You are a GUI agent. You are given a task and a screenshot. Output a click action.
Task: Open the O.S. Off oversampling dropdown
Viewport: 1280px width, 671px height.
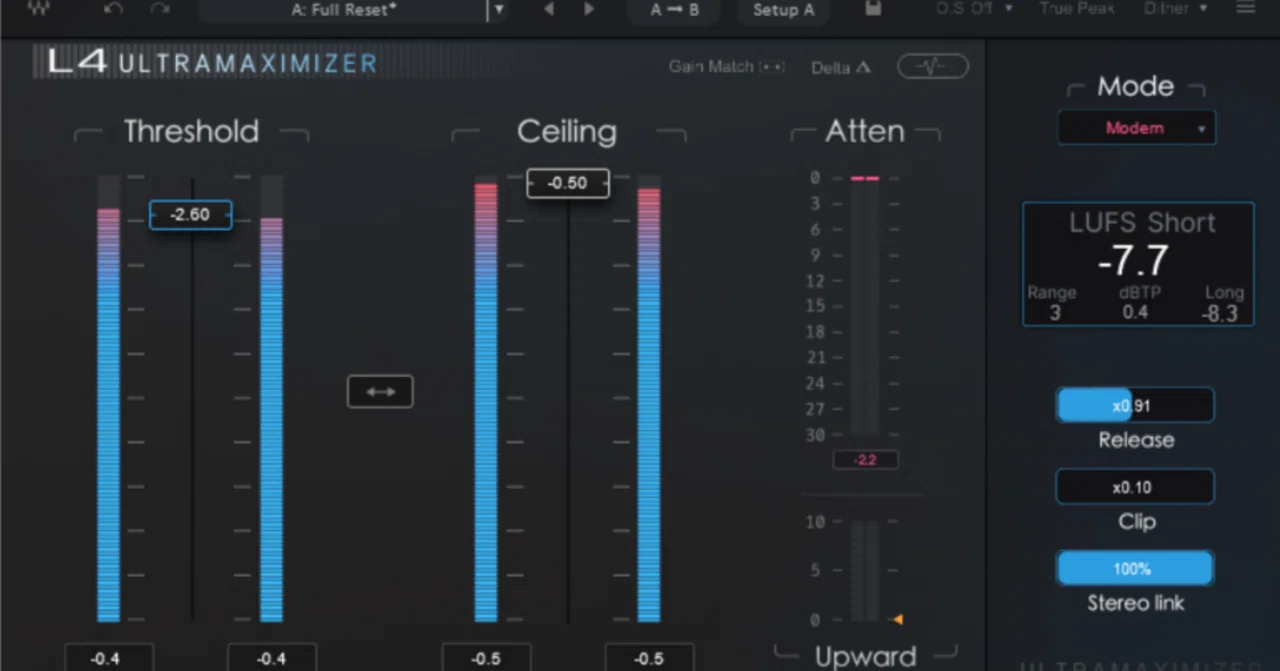974,8
